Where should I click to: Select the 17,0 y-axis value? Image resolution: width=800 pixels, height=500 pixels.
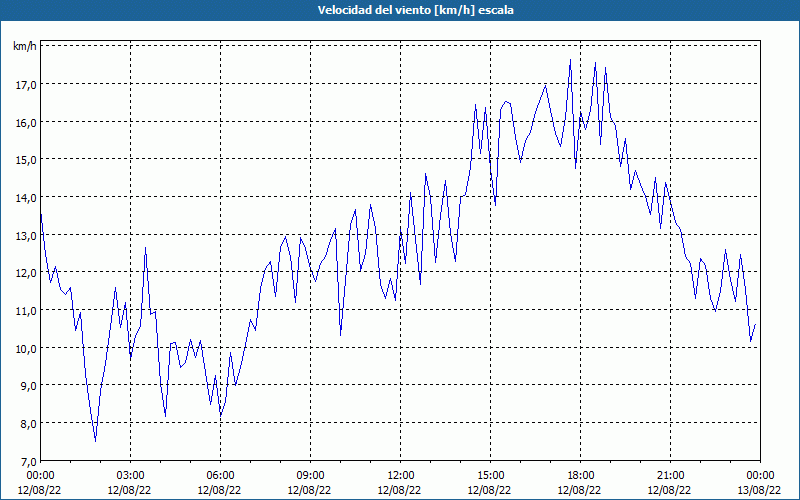pos(26,84)
